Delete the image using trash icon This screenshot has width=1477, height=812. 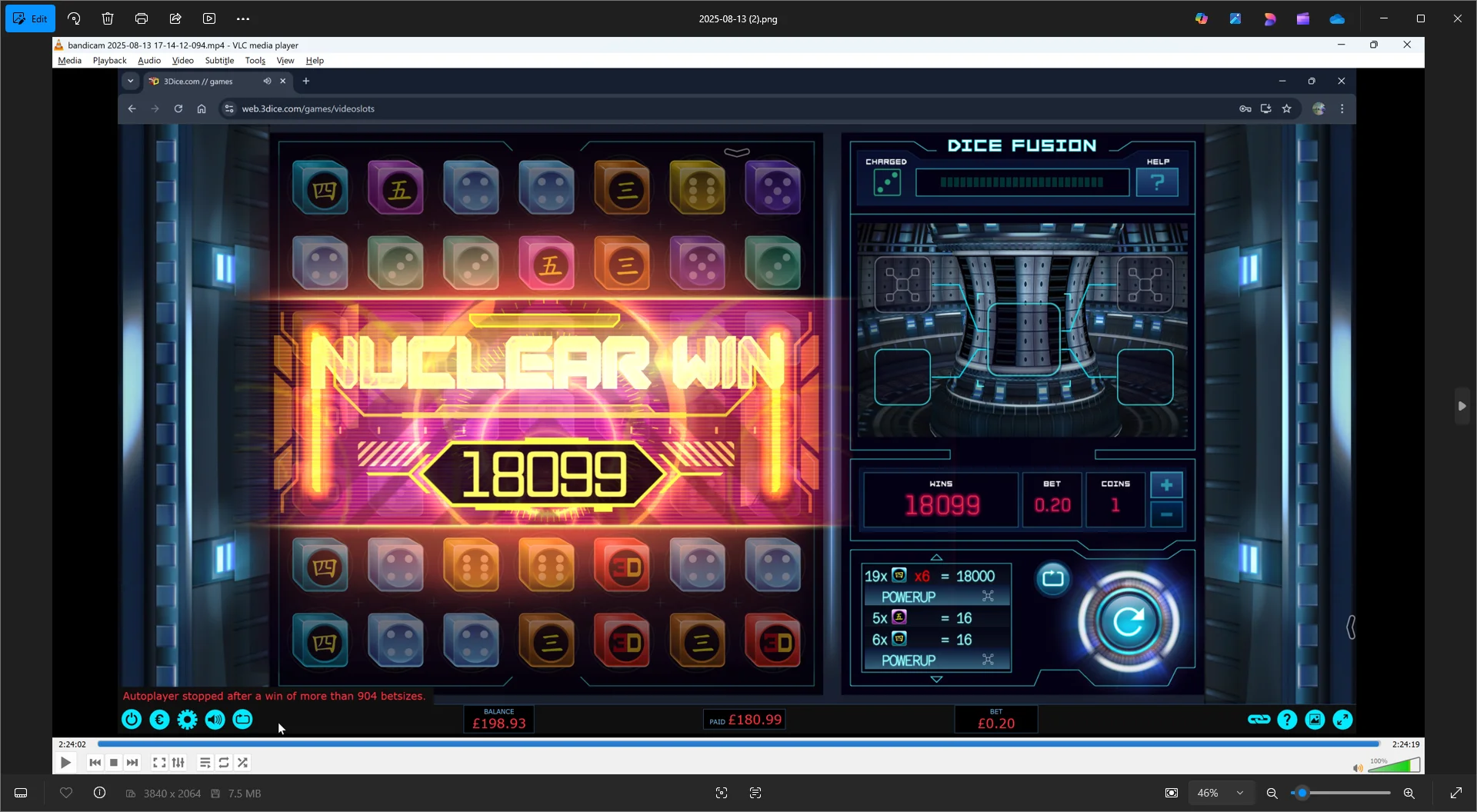coord(108,18)
